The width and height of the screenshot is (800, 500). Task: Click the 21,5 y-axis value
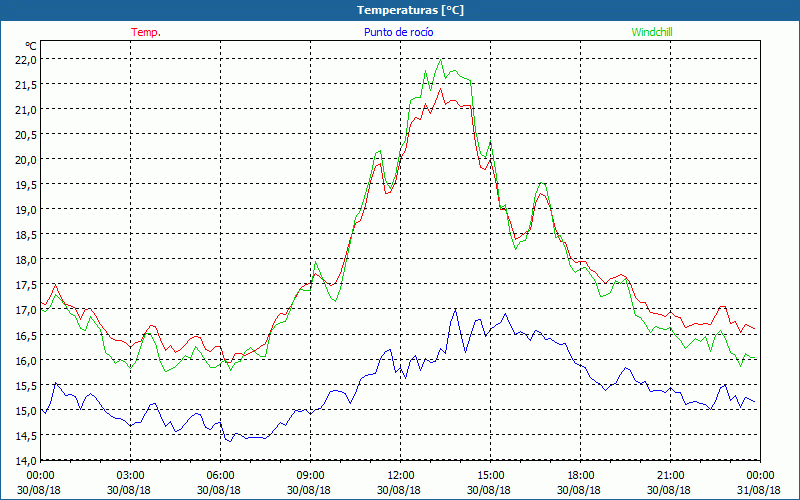pos(26,85)
